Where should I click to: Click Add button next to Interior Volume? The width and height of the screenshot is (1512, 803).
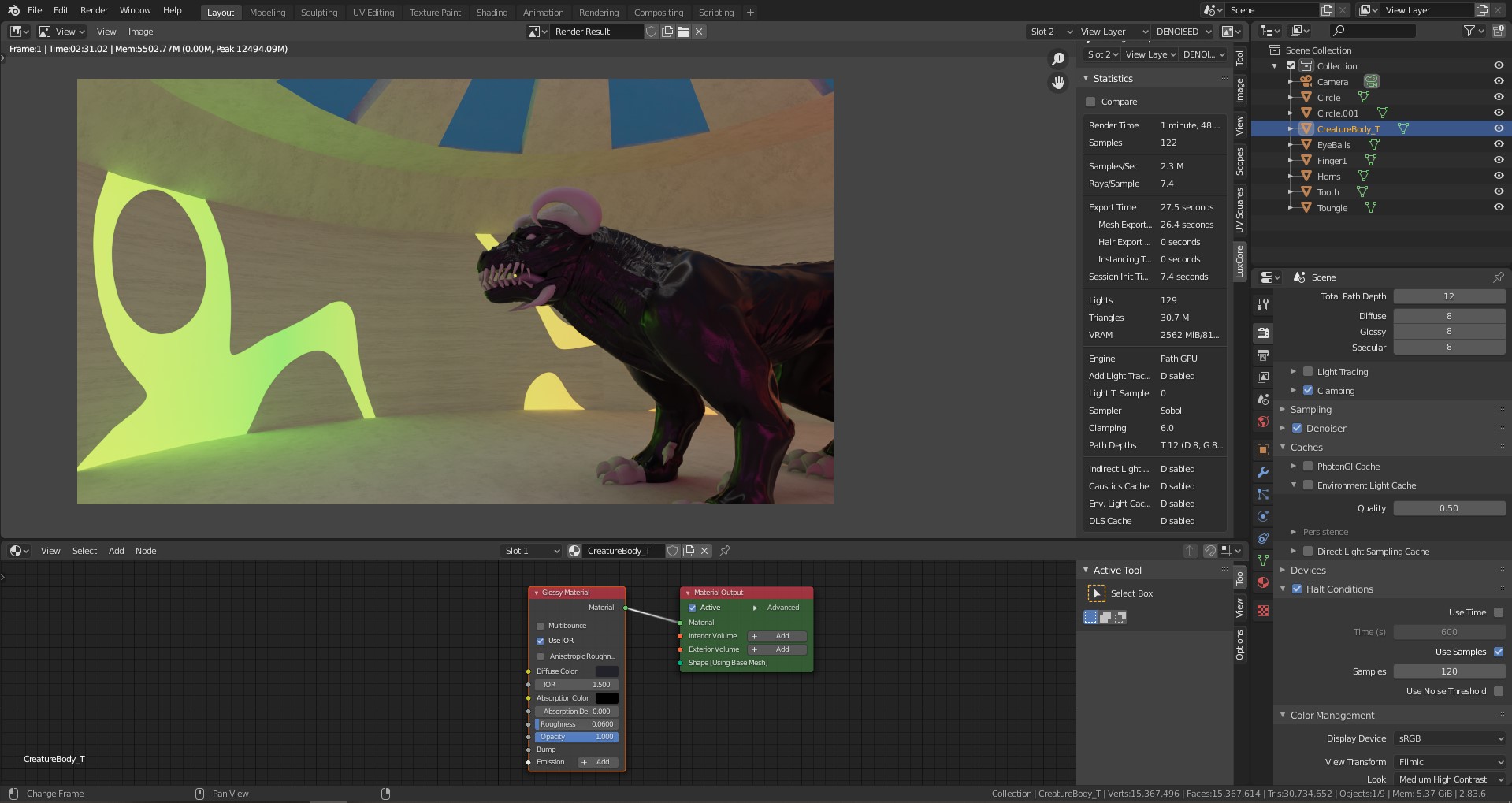point(776,636)
